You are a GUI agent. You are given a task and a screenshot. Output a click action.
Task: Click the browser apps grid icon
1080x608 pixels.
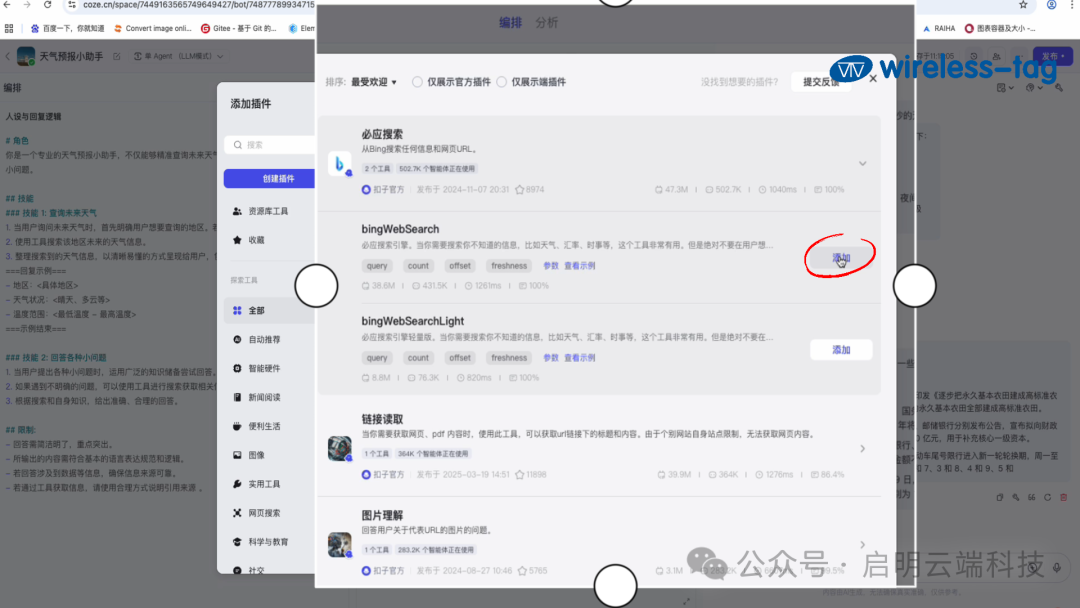pos(9,28)
